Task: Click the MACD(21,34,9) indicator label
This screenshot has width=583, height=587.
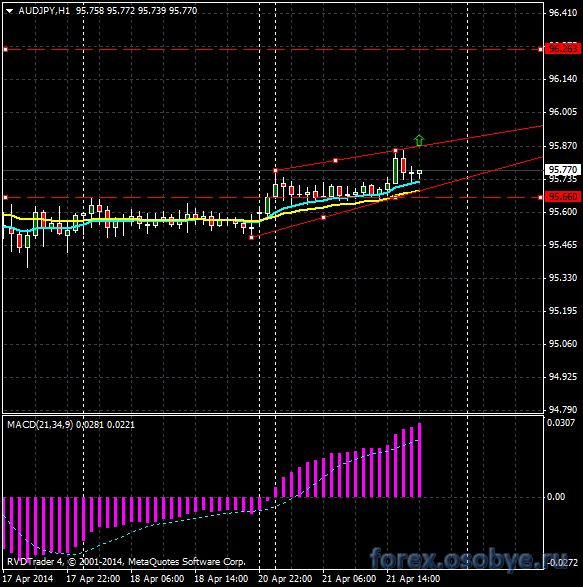Action: coord(40,425)
